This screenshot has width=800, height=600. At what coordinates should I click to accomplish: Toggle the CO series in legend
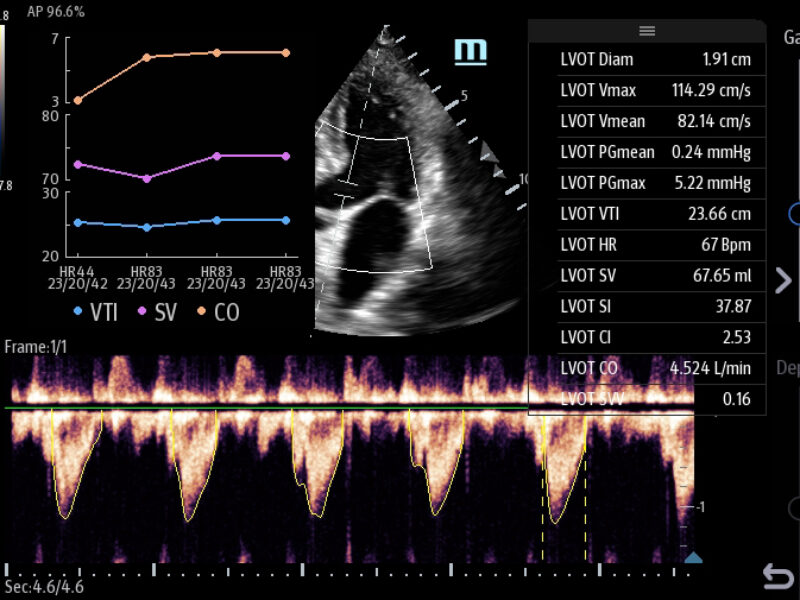tap(218, 312)
